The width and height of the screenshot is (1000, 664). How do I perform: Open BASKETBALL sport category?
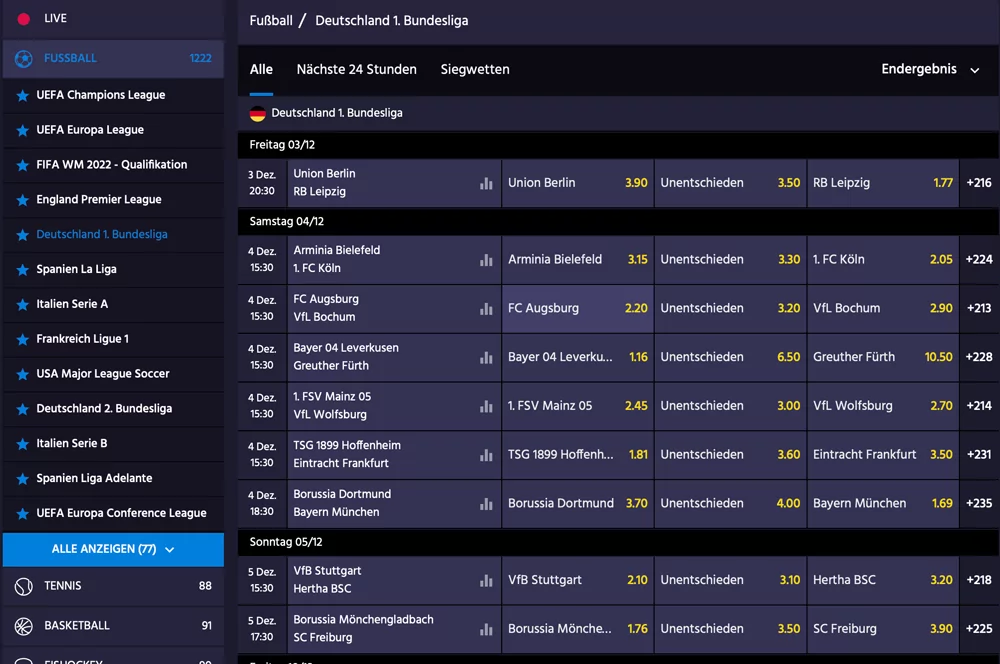tap(113, 626)
